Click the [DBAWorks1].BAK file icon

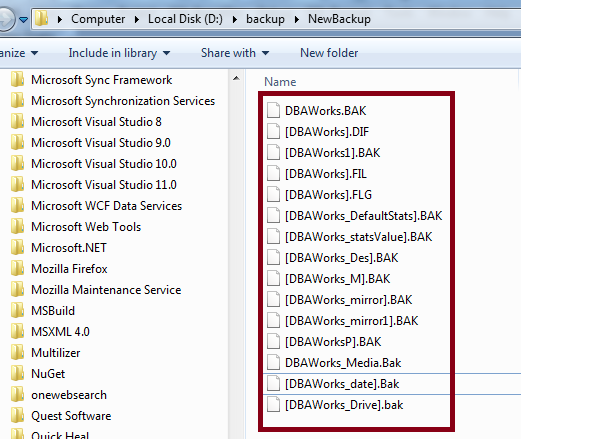273,152
